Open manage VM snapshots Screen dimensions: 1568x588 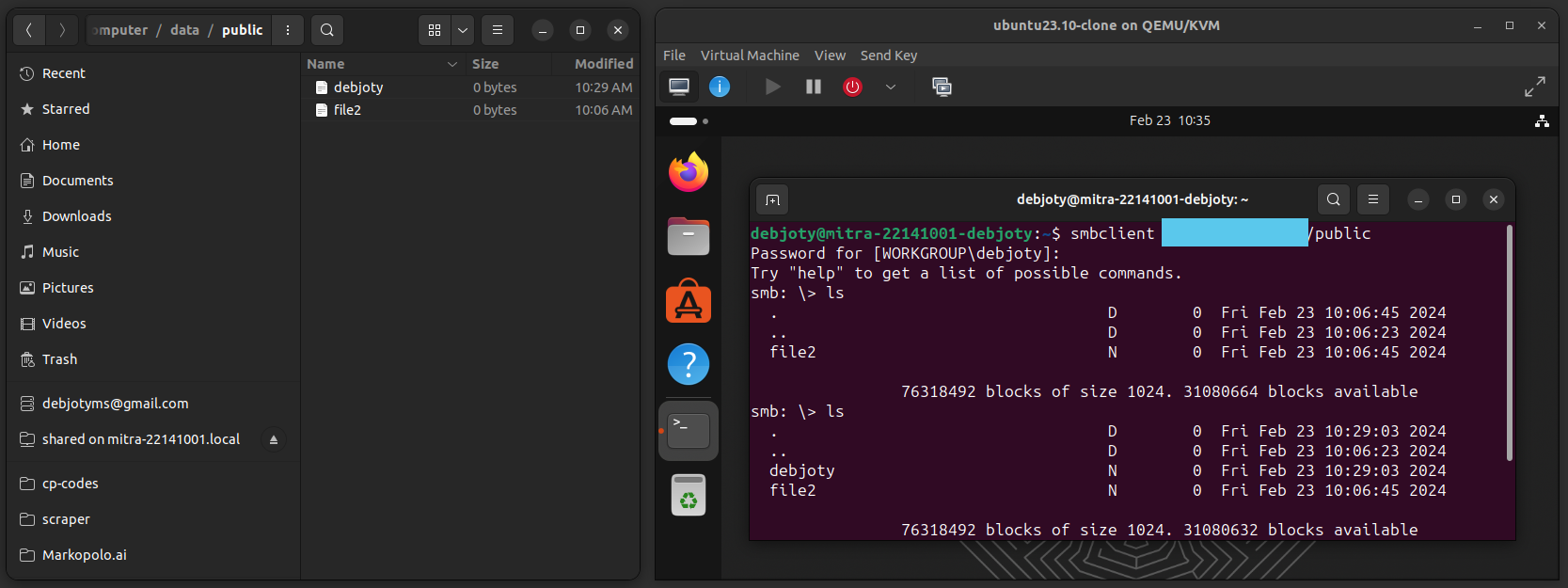coord(942,87)
